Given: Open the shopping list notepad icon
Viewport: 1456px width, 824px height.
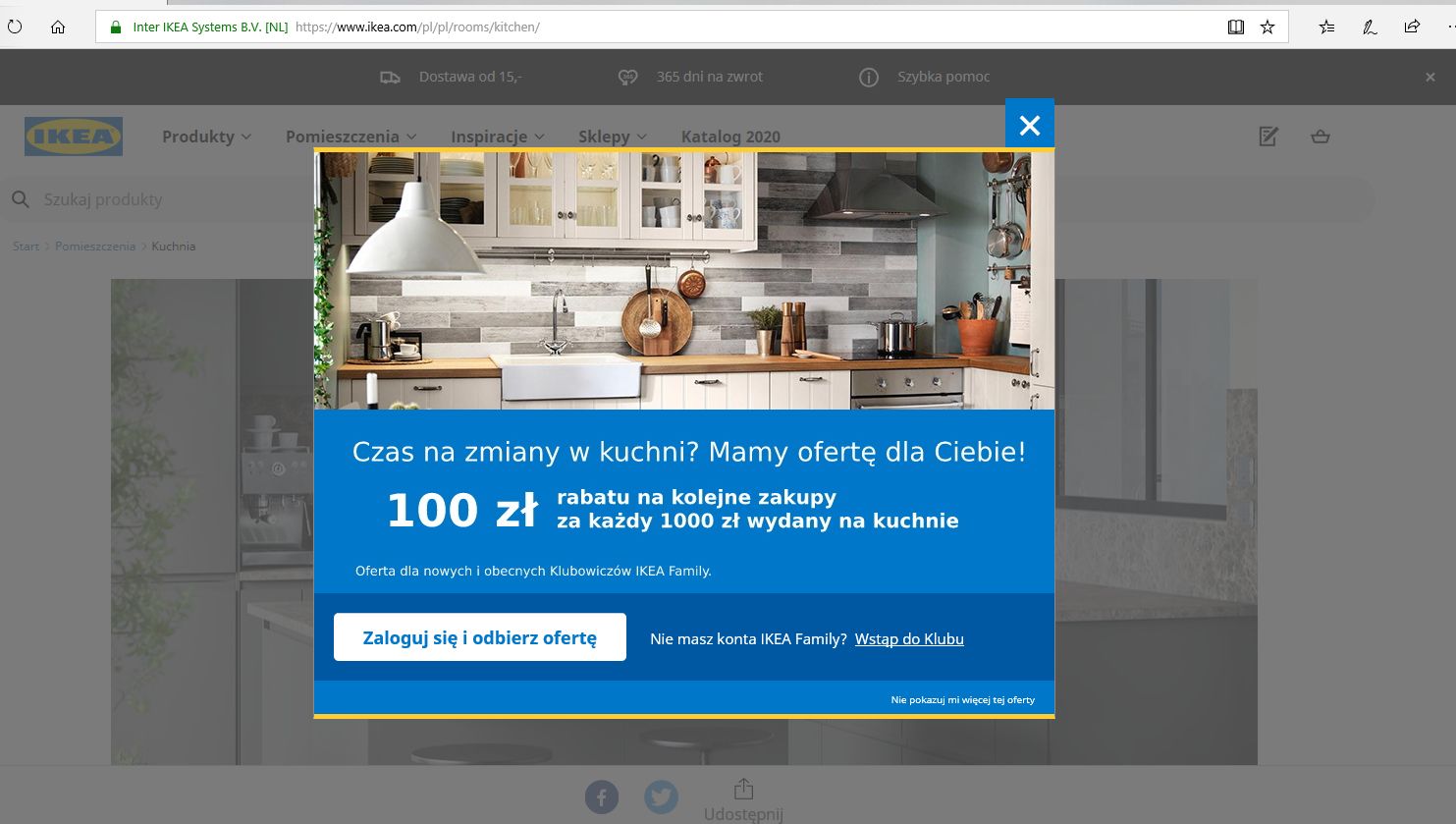Looking at the screenshot, I should click(x=1268, y=137).
